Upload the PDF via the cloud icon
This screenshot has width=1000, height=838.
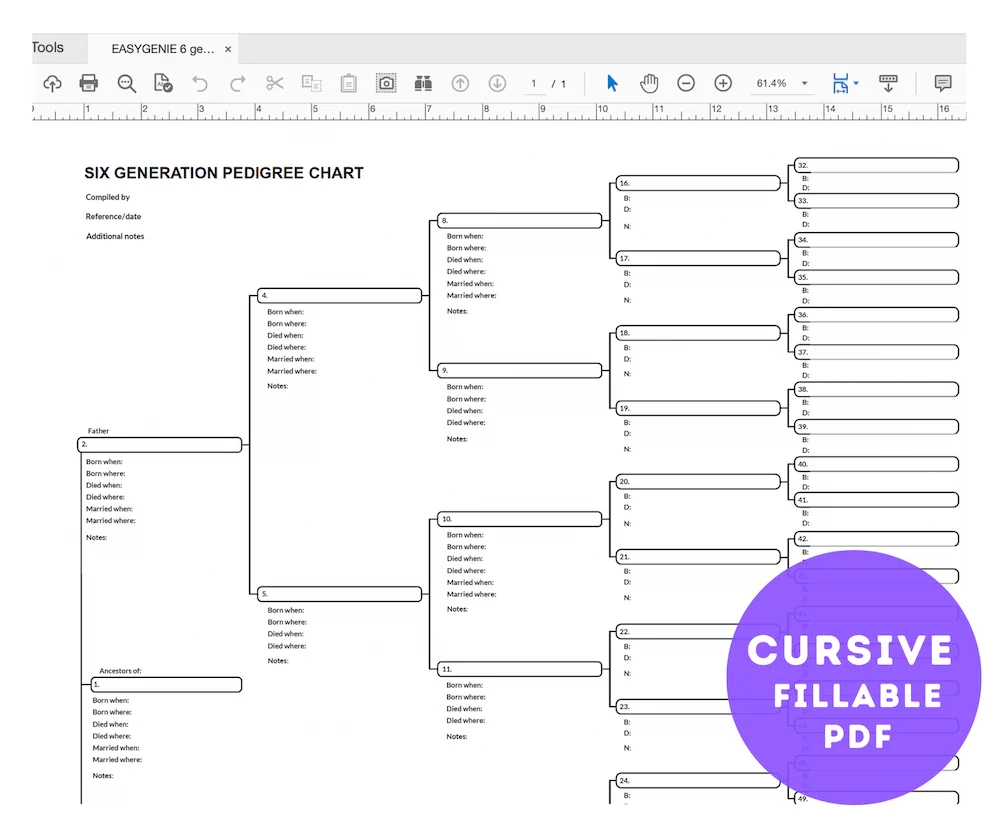(x=51, y=83)
